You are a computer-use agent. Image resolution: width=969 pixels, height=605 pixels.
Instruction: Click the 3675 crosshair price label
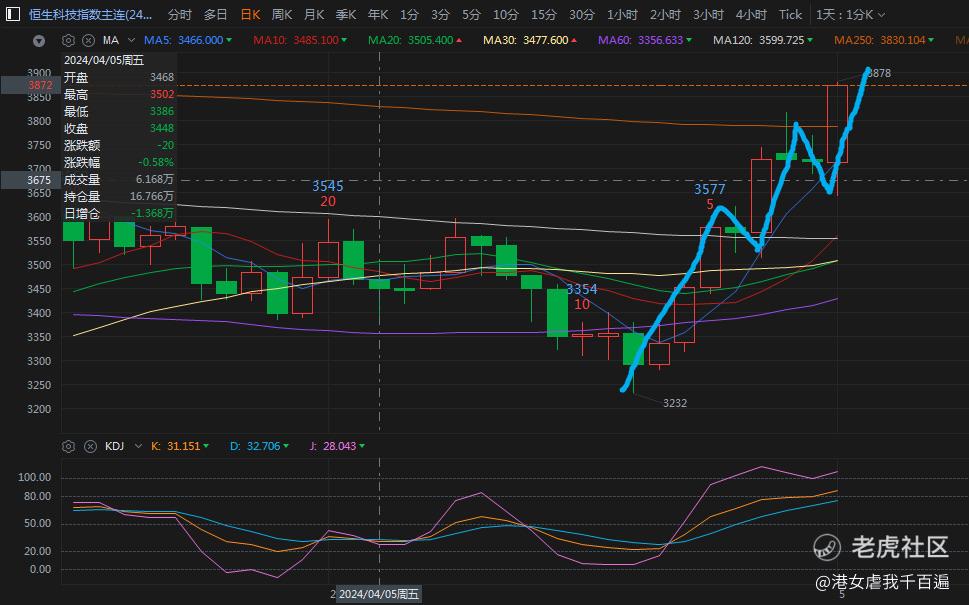coord(31,180)
